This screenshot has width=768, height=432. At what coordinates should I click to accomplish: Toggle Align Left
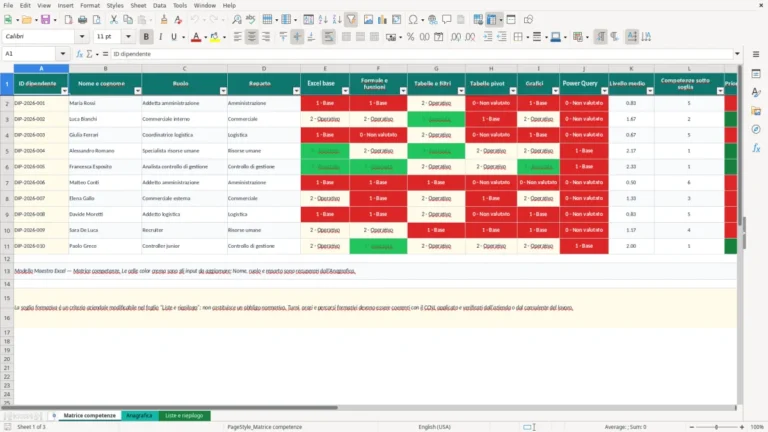tap(238, 37)
